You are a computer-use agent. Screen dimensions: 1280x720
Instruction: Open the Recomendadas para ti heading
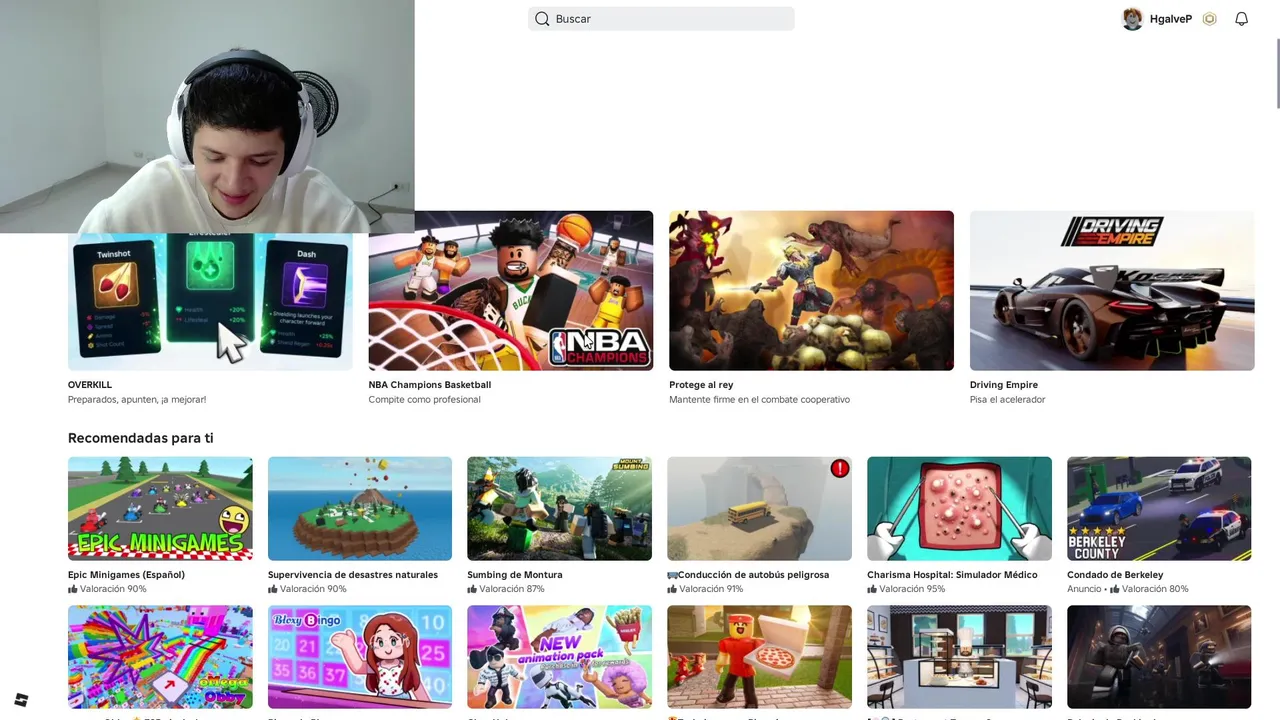[x=140, y=438]
